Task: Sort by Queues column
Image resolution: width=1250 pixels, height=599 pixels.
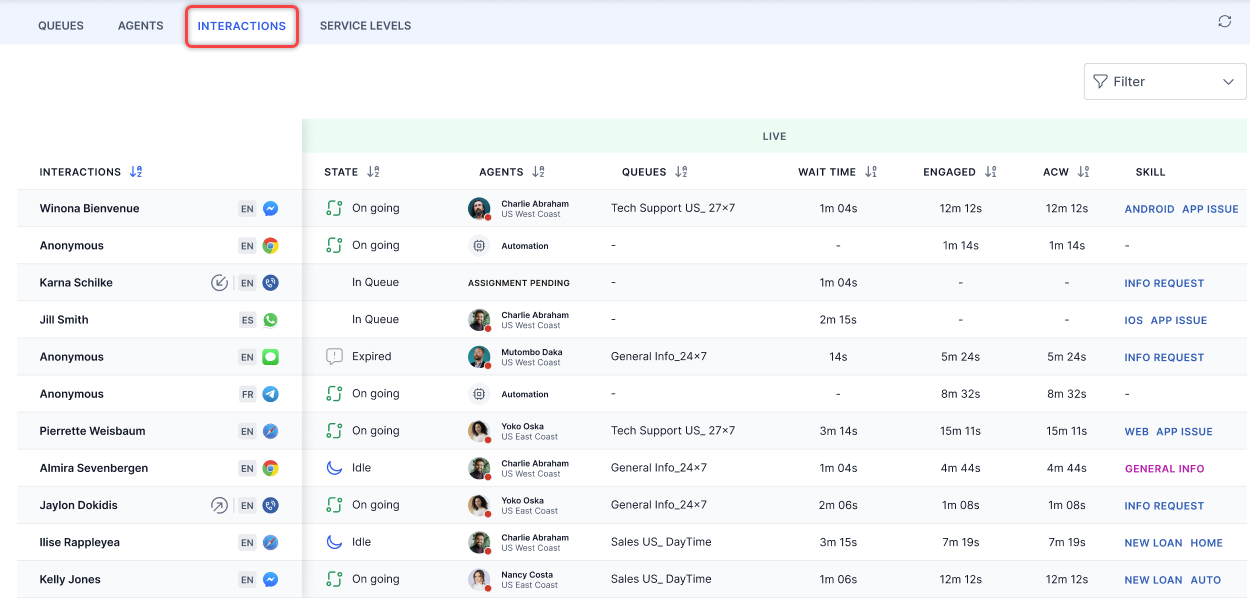Action: 681,172
